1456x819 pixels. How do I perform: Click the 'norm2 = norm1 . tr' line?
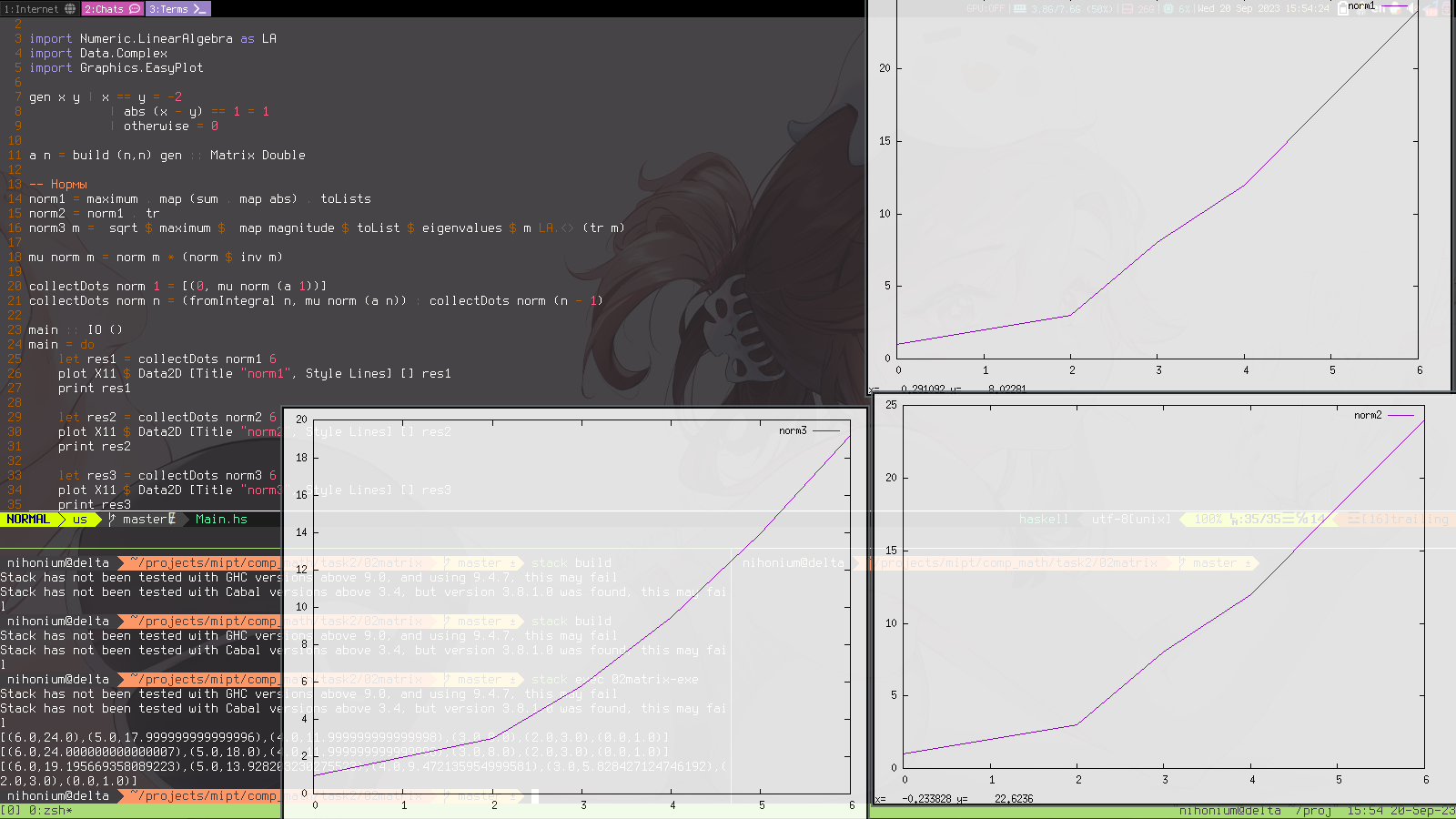(x=95, y=214)
